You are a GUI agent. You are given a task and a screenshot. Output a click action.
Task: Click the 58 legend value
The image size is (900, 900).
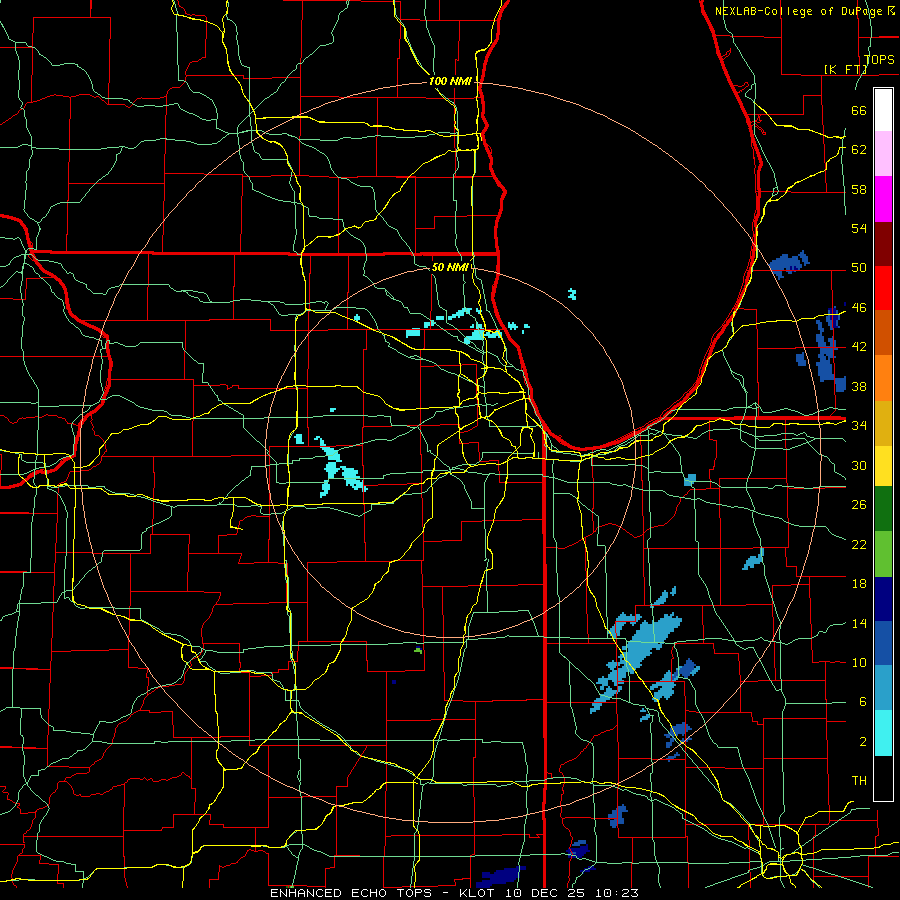pos(859,189)
